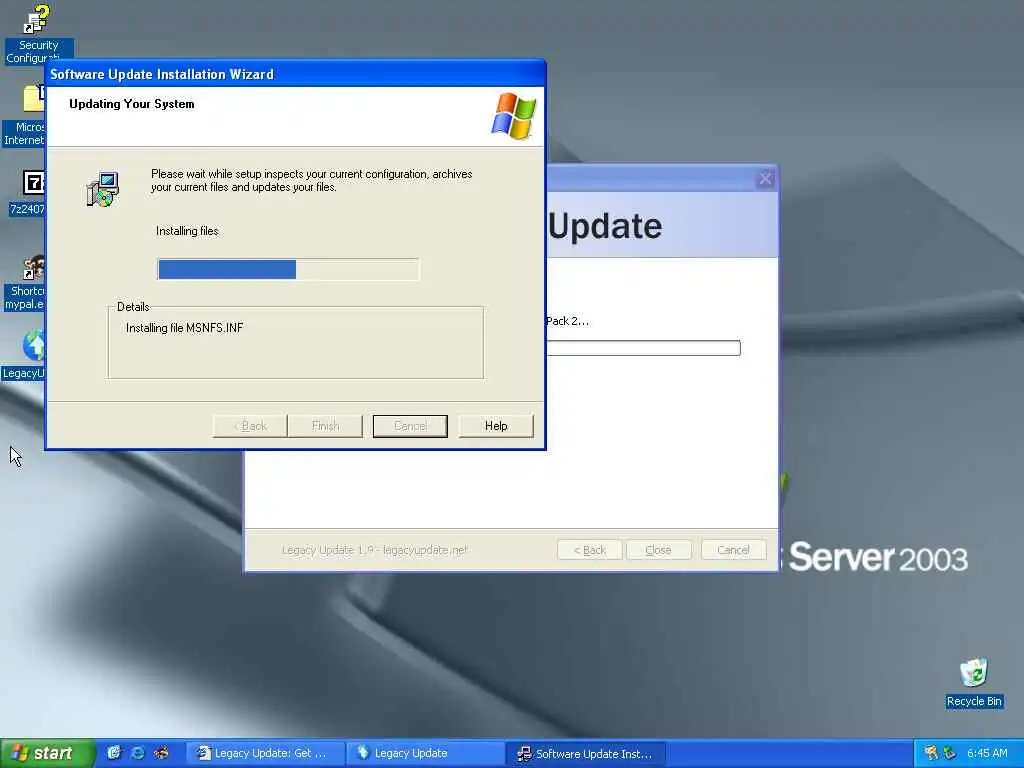Click the third Quick Launch icon
The width and height of the screenshot is (1024, 768).
161,753
